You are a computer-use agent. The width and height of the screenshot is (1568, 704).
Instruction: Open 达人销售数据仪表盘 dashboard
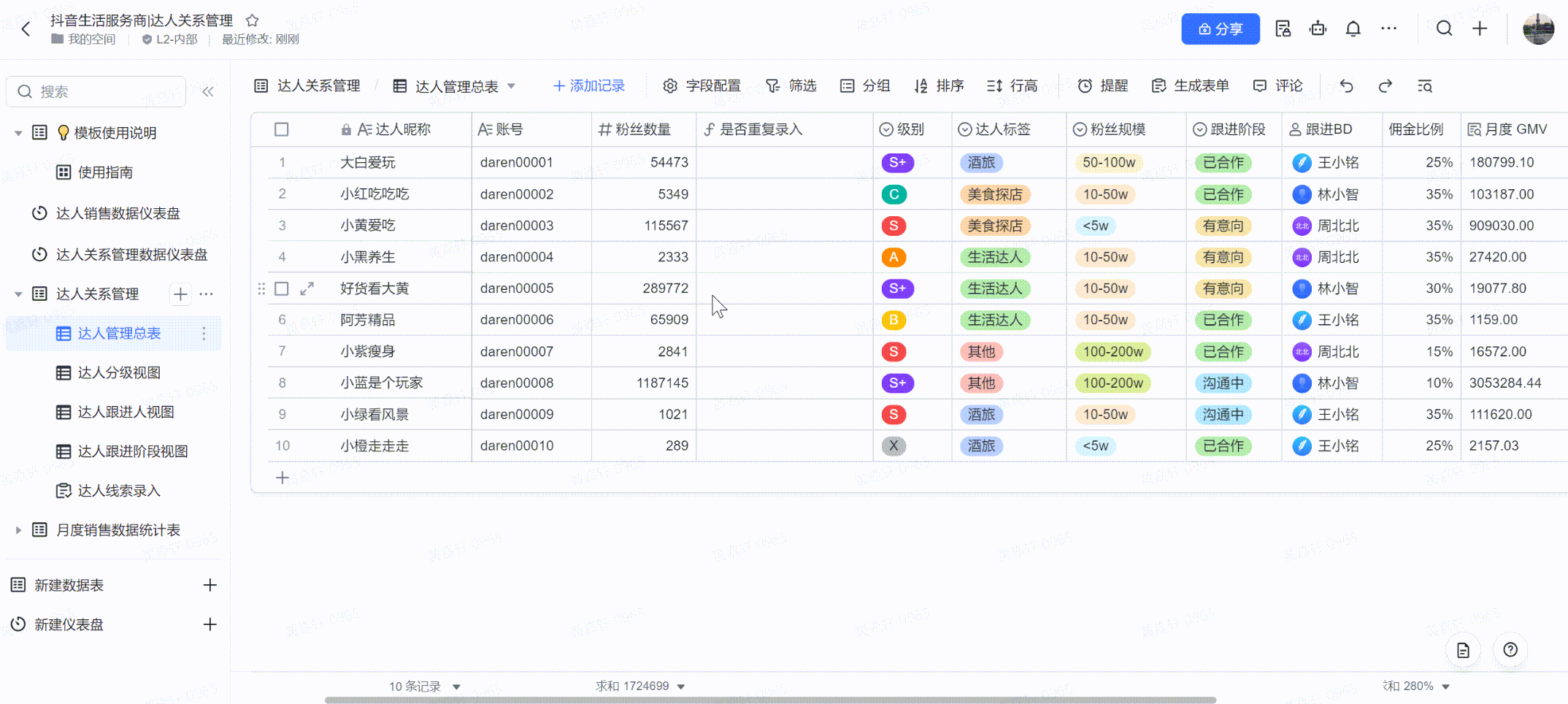click(x=118, y=213)
